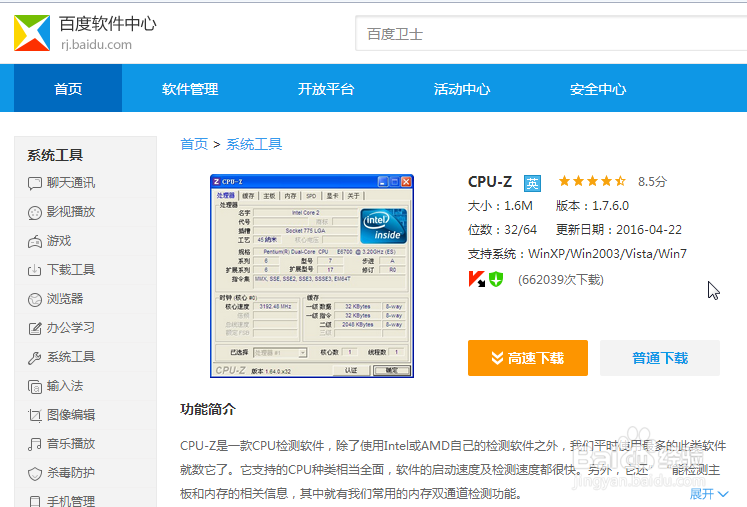Screen dimensions: 747x507
Task: Select 音乐播放 category in sidebar
Action: (71, 444)
